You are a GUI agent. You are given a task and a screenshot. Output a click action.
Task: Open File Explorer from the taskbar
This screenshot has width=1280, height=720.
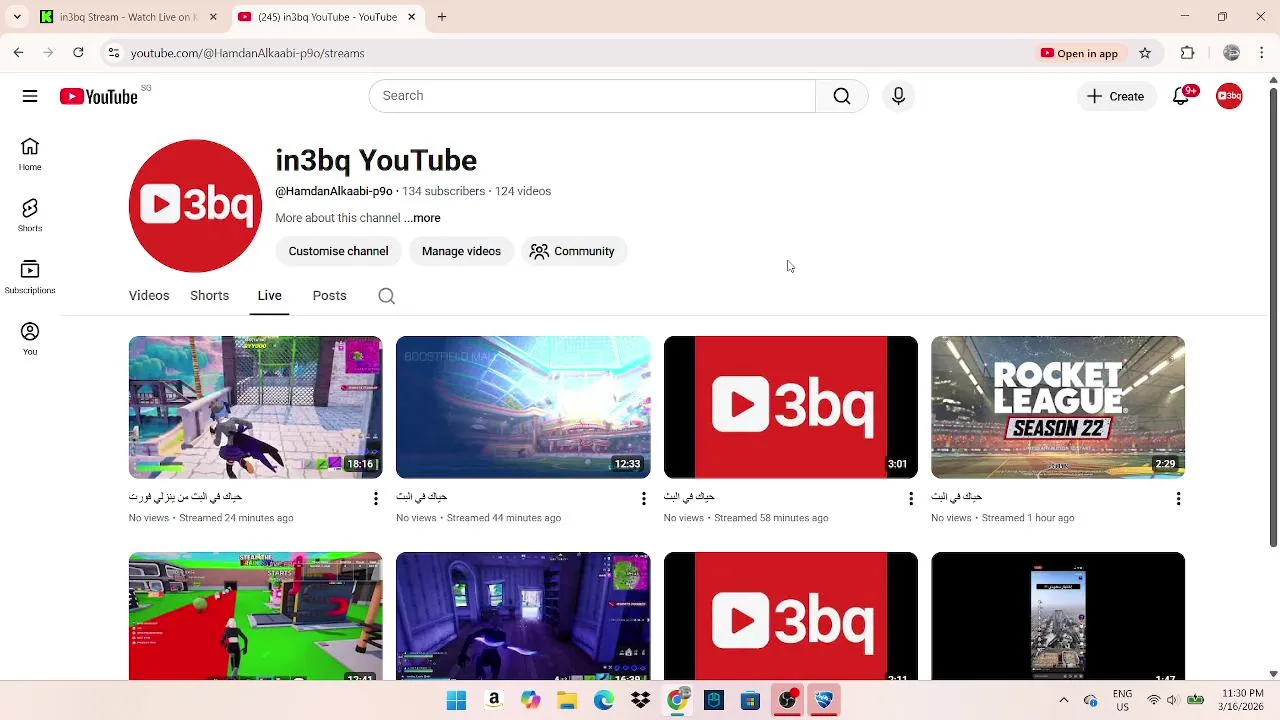point(567,700)
